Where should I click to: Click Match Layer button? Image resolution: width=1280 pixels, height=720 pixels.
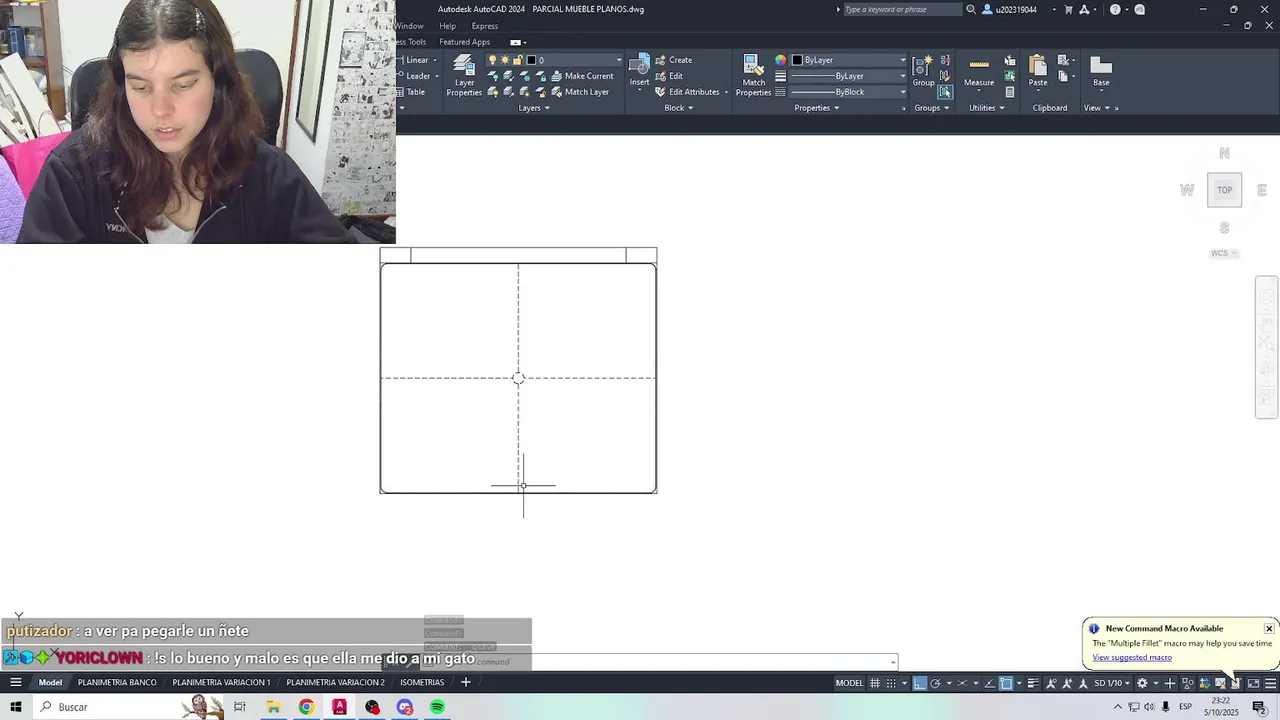pos(579,92)
